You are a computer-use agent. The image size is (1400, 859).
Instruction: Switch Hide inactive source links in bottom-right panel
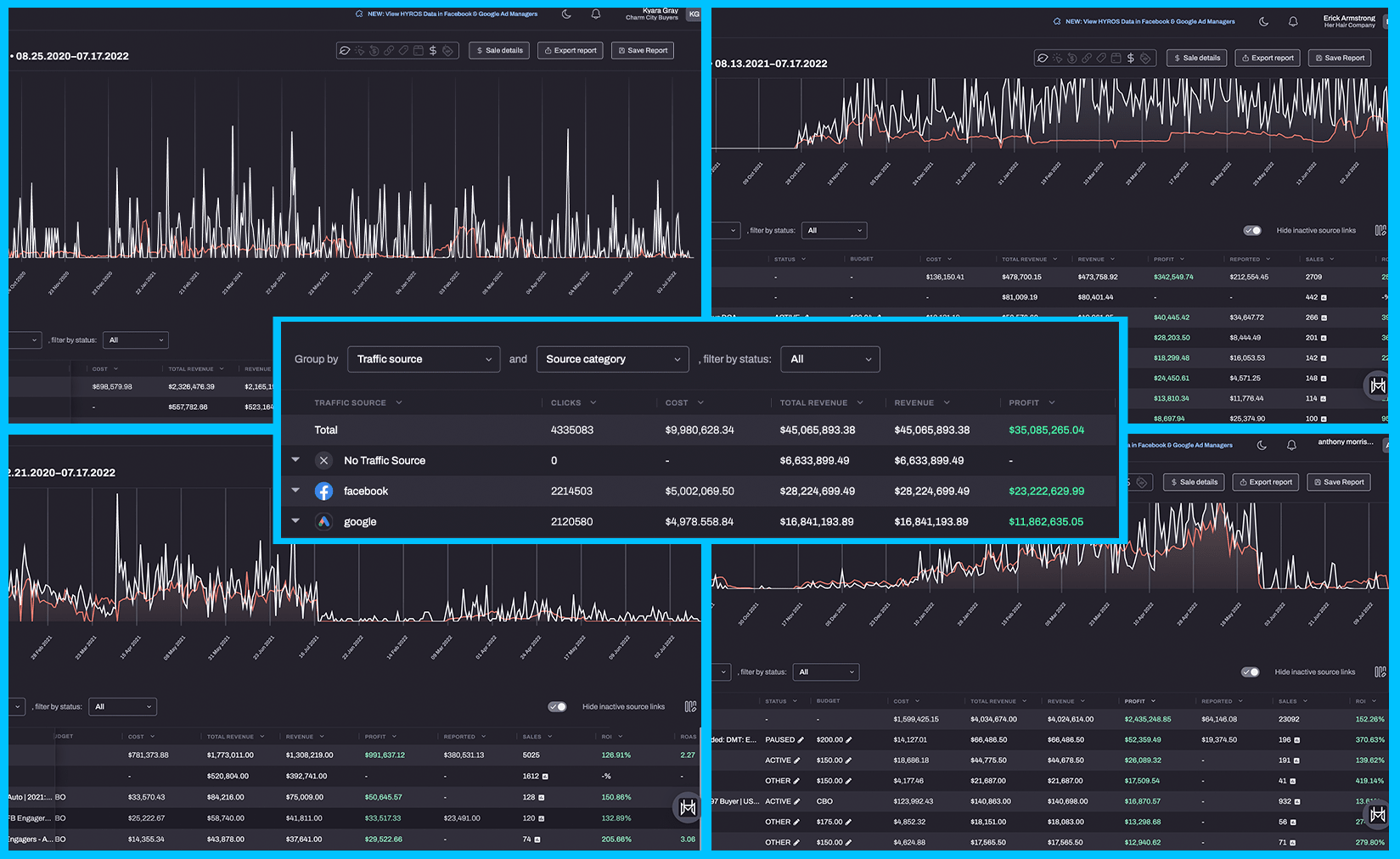[x=1250, y=672]
